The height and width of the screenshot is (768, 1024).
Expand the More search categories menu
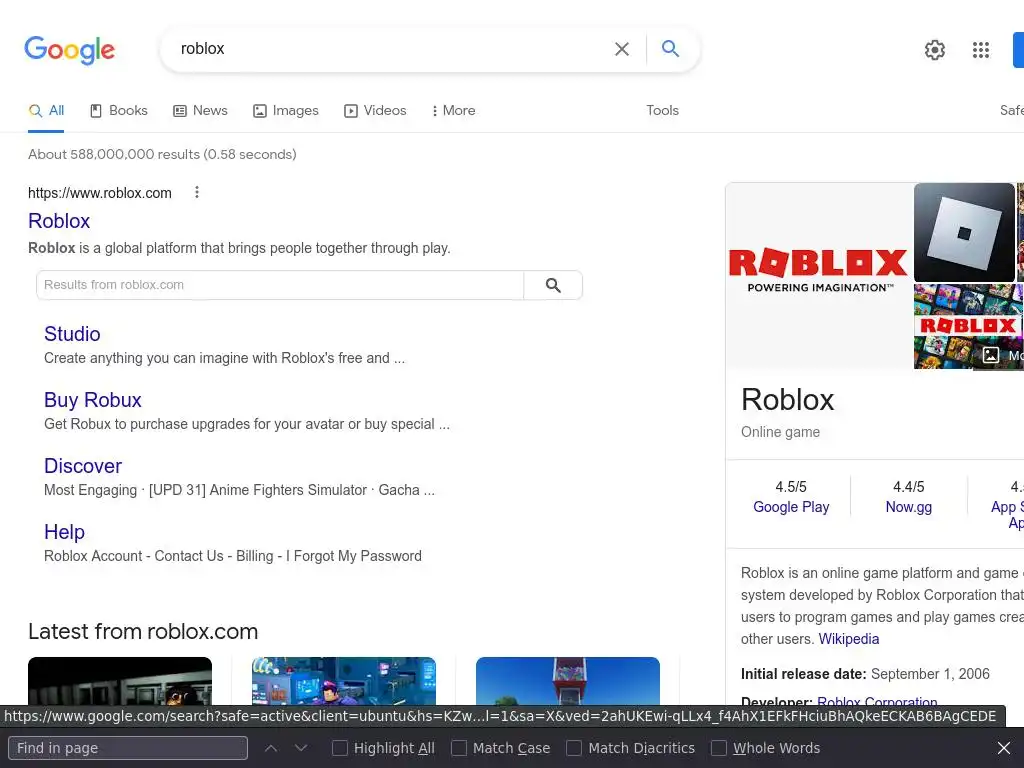click(453, 110)
